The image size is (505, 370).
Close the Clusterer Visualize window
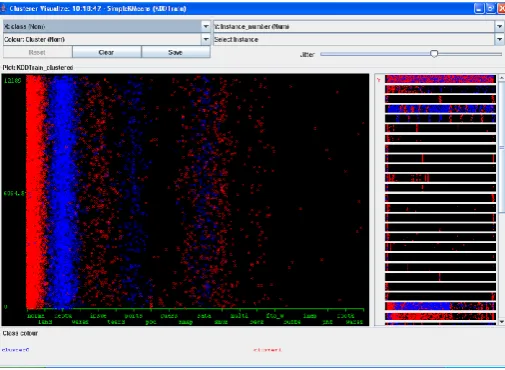click(501, 8)
